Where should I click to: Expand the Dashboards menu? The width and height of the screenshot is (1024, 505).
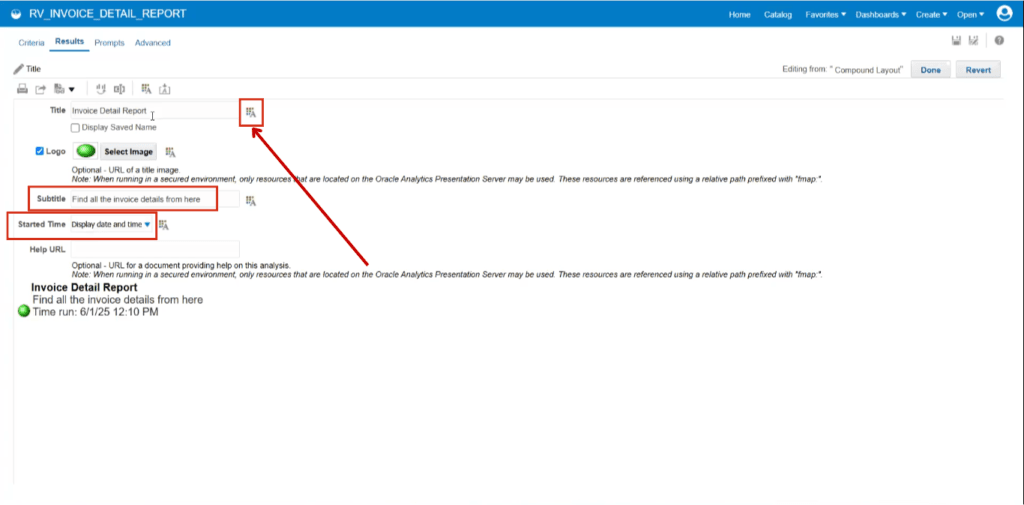(x=881, y=14)
